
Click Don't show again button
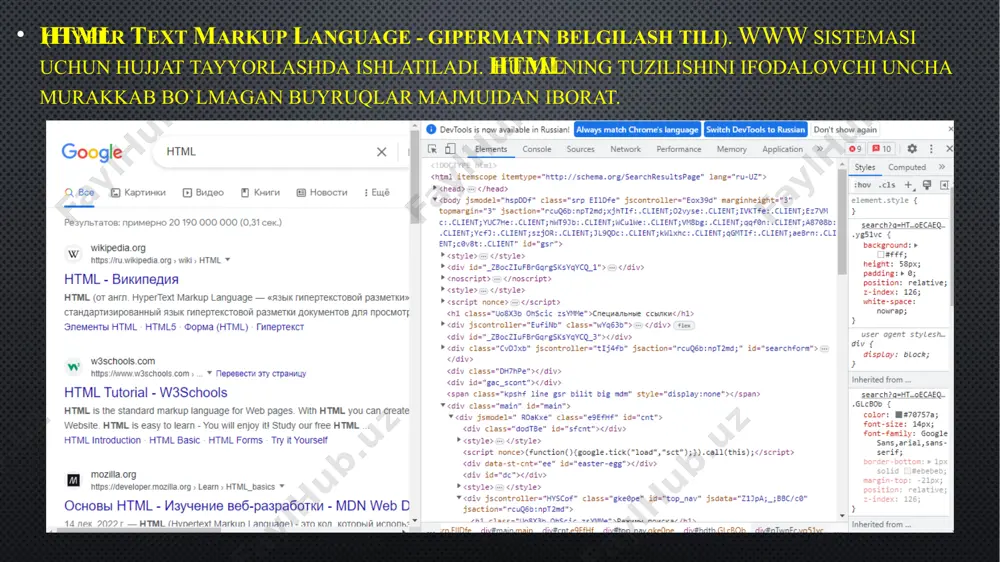(845, 129)
